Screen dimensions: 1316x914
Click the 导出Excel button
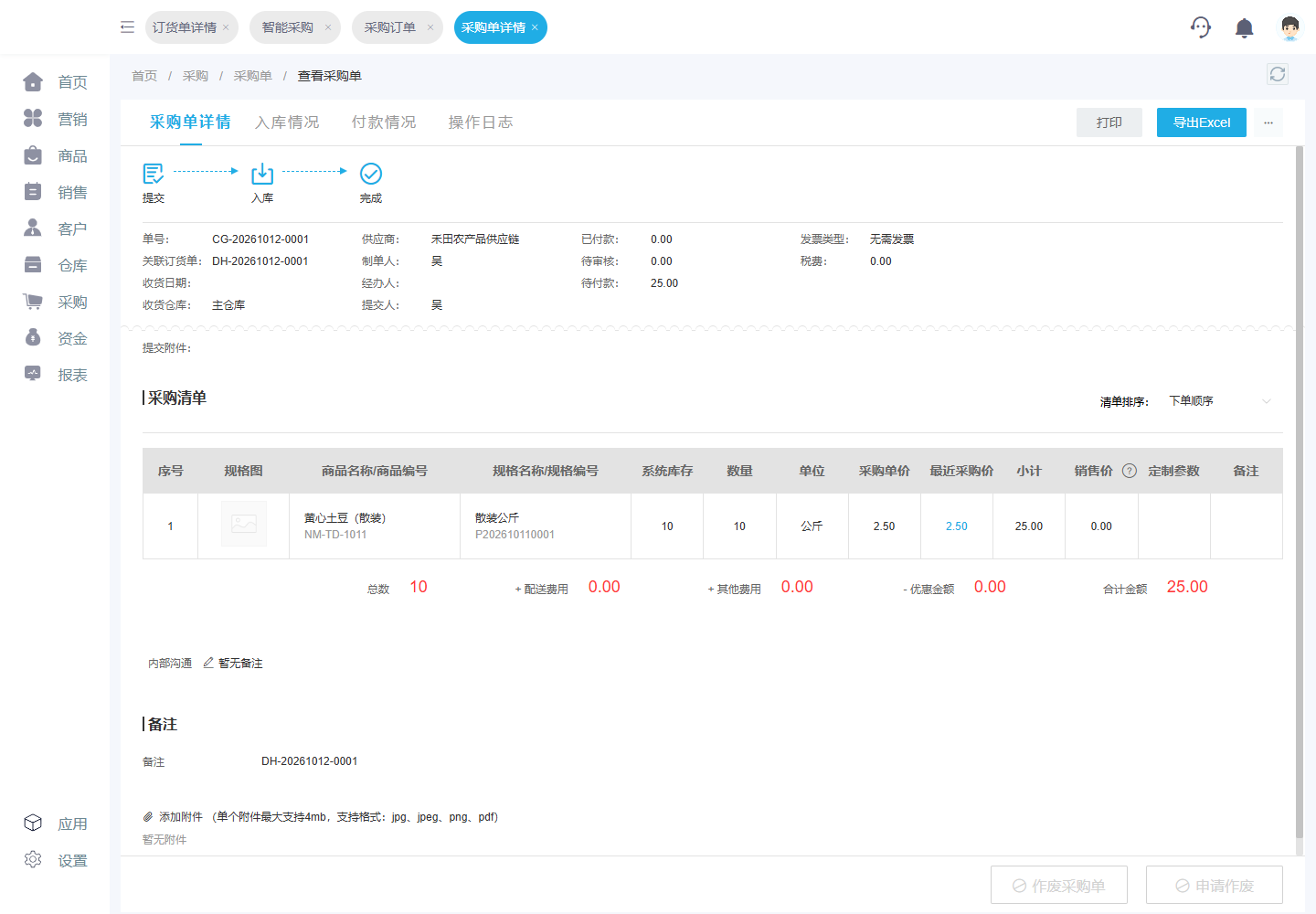coord(1202,122)
